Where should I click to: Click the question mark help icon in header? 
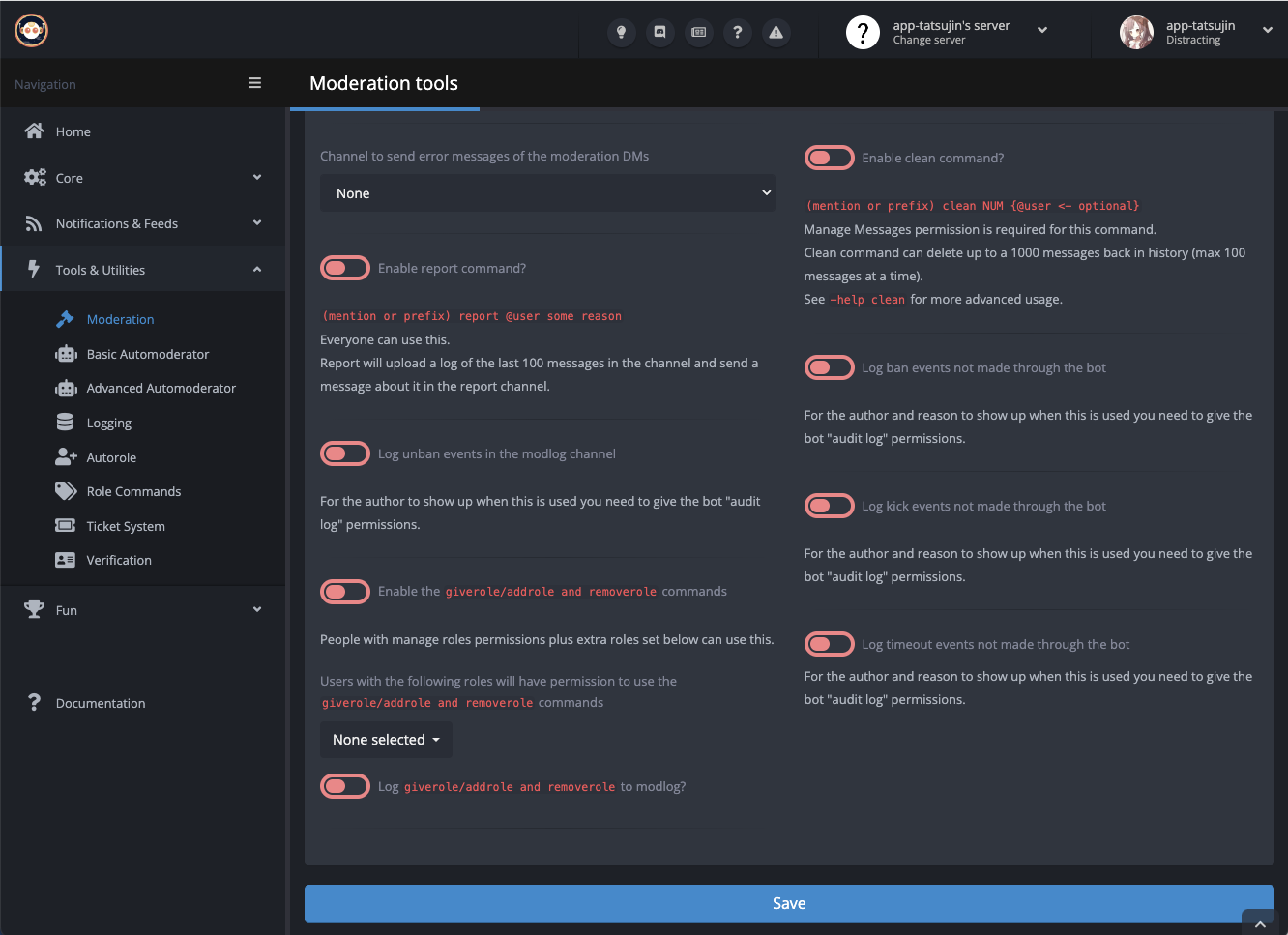(x=737, y=32)
